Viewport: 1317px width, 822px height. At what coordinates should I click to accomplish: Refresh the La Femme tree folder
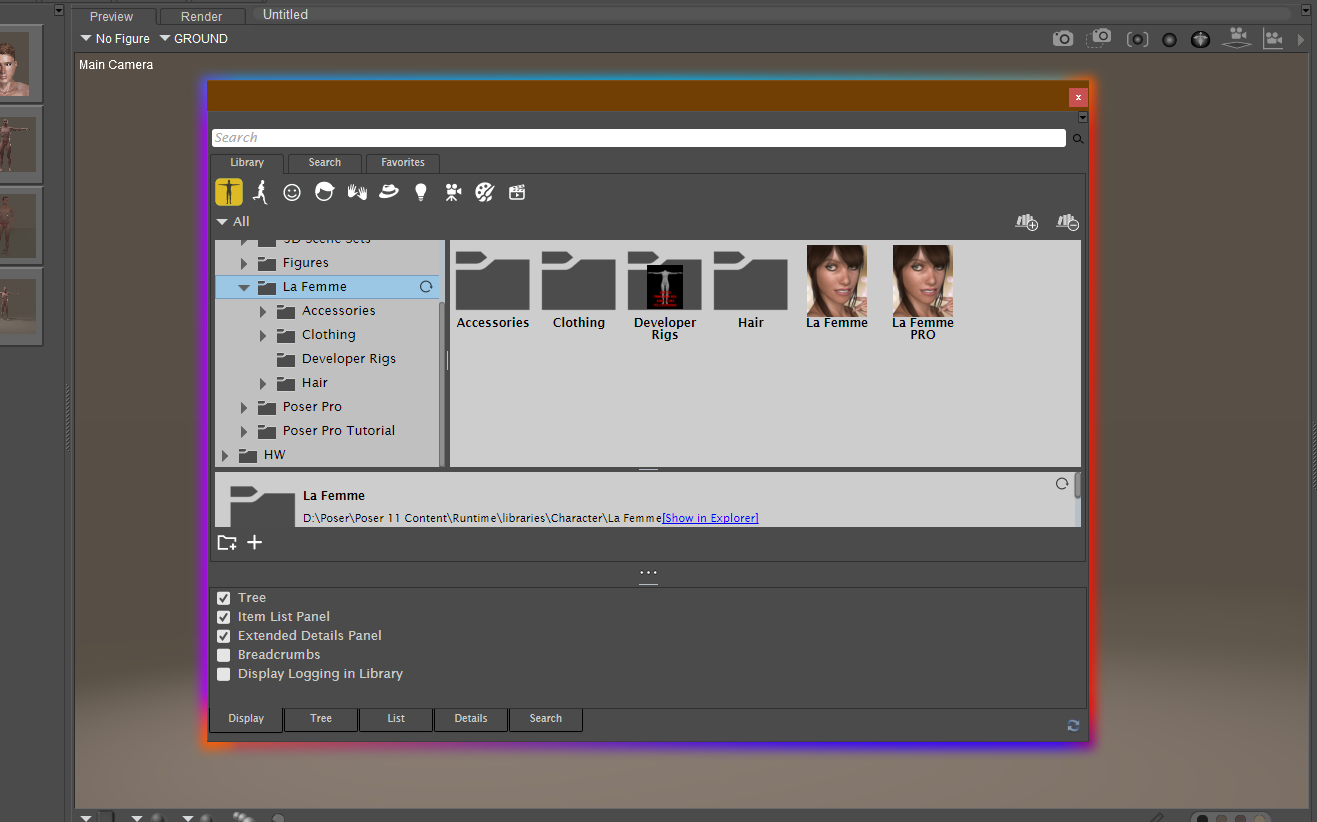coord(426,287)
